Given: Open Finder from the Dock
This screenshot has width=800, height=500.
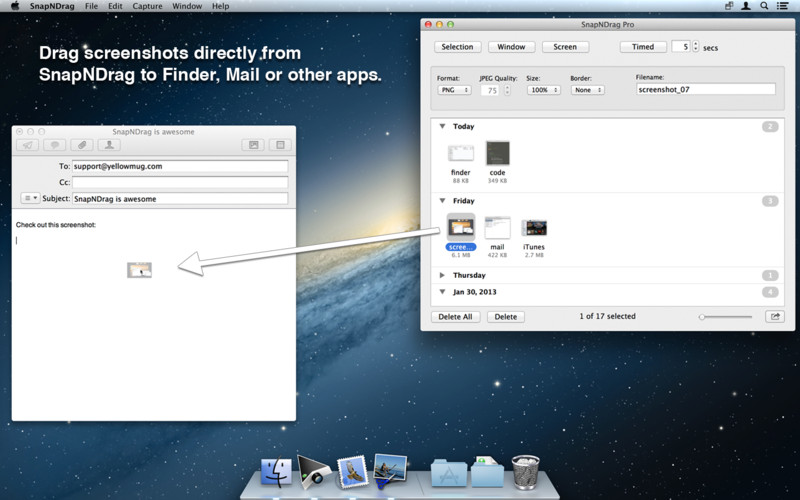Looking at the screenshot, I should pos(276,472).
